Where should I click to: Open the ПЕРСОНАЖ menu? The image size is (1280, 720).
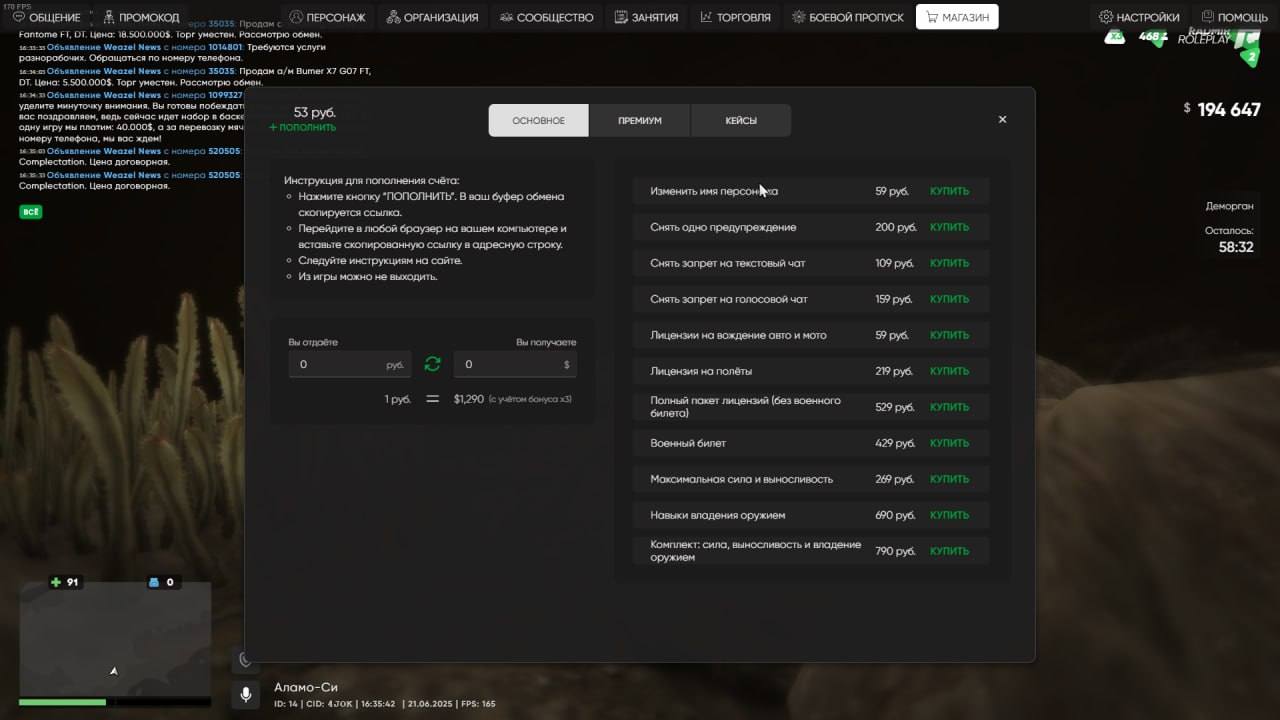[x=327, y=17]
